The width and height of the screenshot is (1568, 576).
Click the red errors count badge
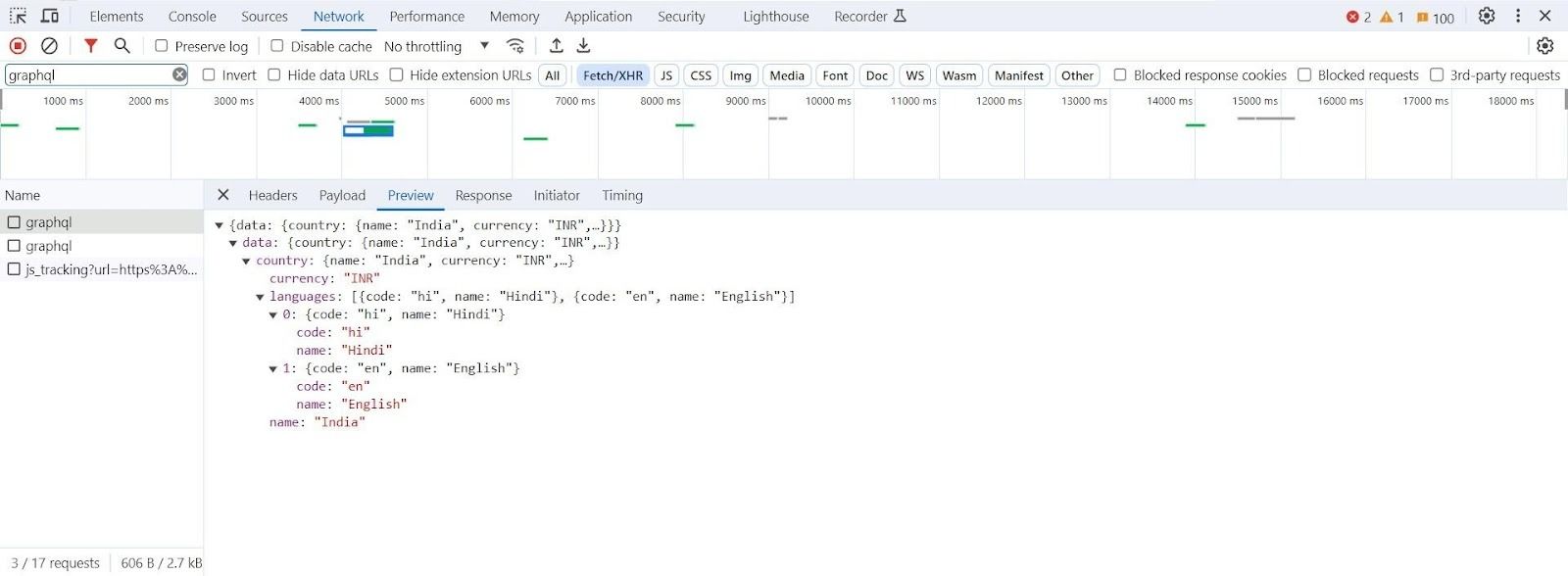click(1358, 17)
